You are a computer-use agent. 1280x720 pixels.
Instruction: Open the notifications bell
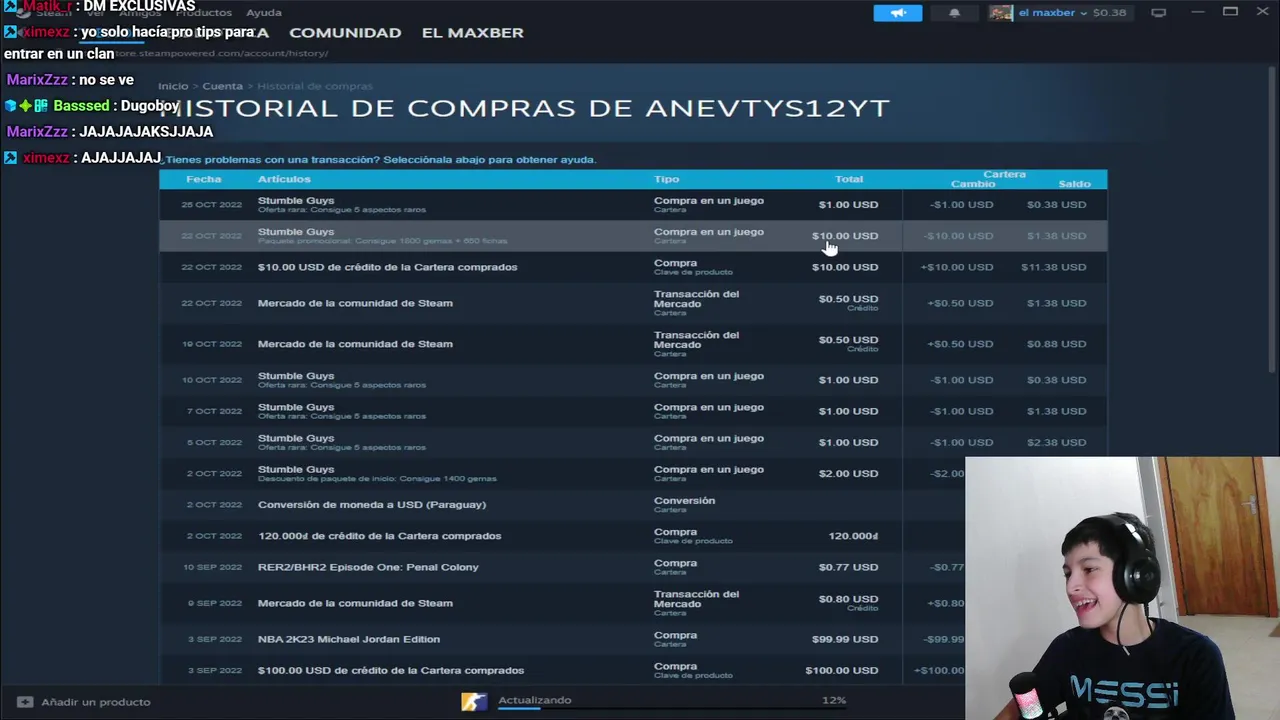click(x=954, y=13)
